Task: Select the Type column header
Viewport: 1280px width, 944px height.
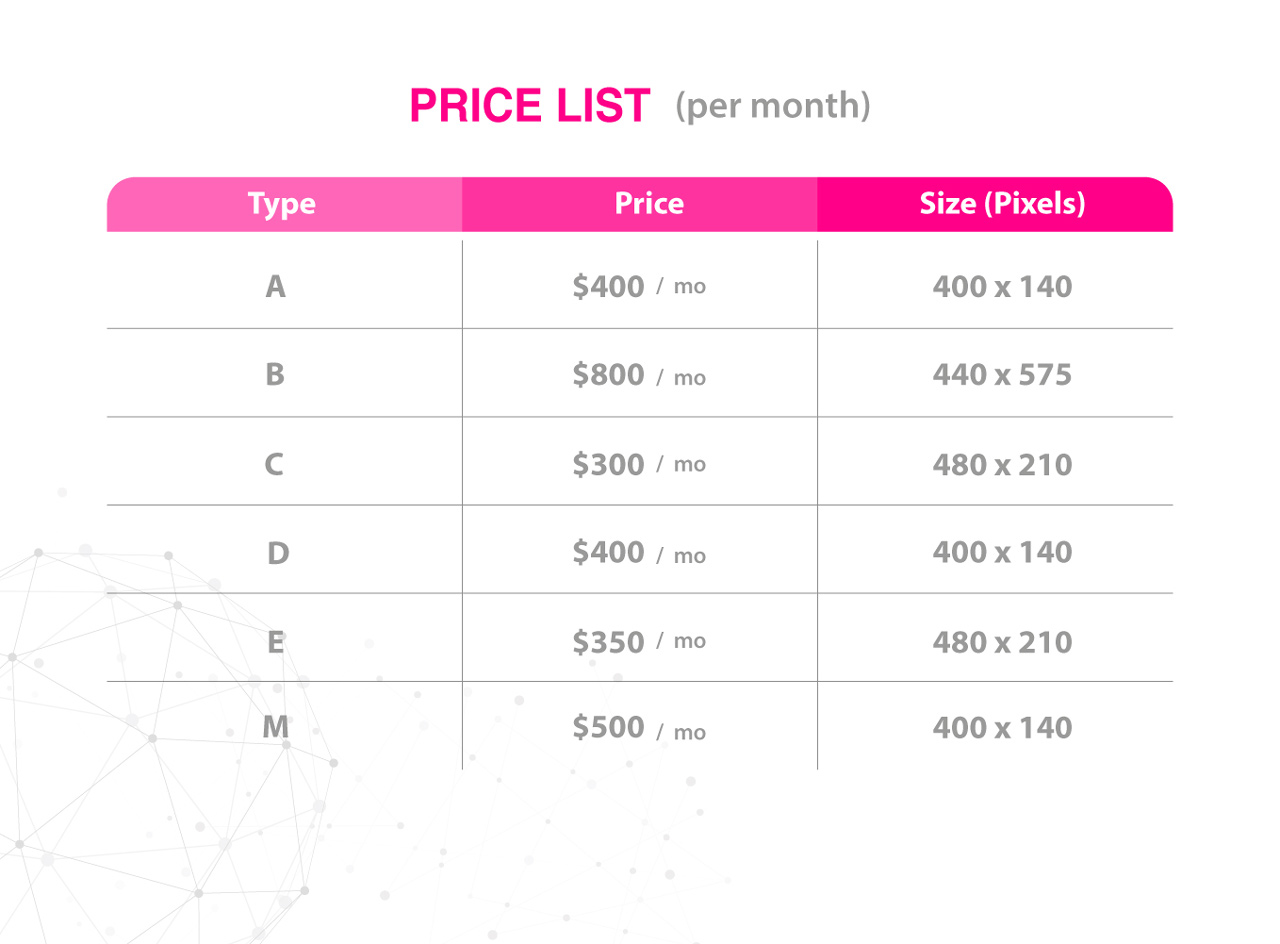Action: pos(284,204)
